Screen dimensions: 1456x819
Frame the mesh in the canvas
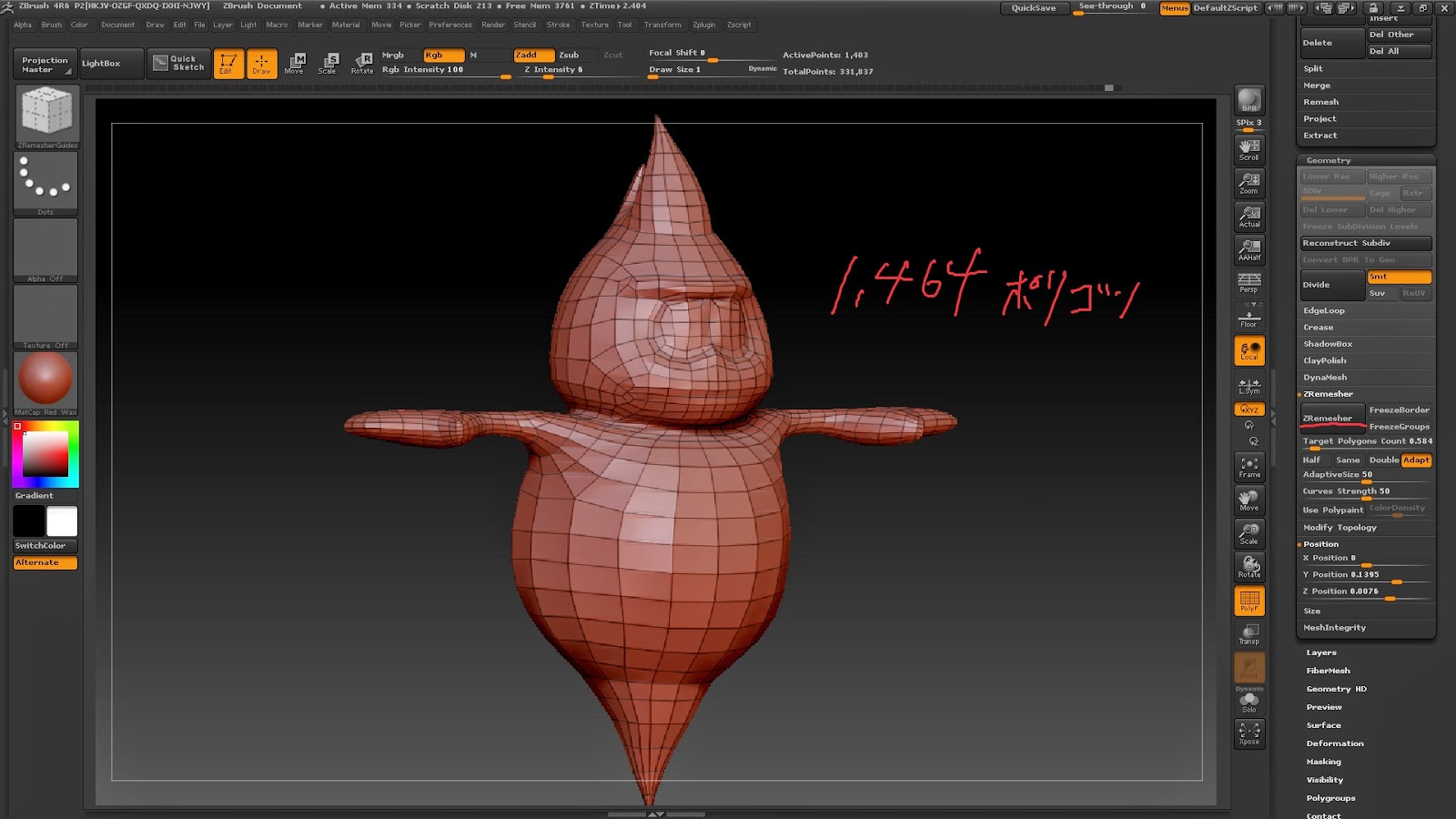click(x=1249, y=468)
